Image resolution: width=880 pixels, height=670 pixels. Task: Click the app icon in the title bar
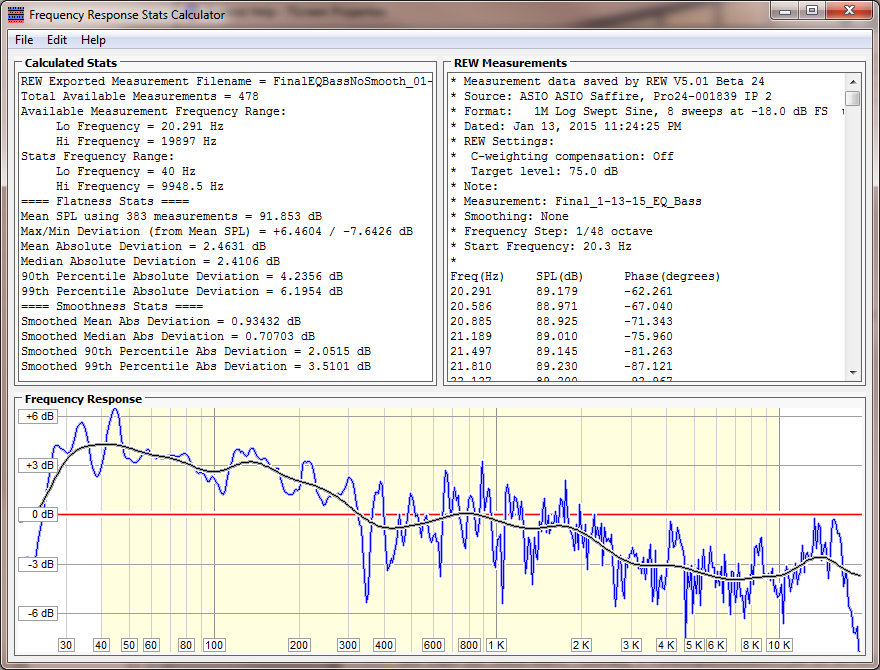pos(15,15)
